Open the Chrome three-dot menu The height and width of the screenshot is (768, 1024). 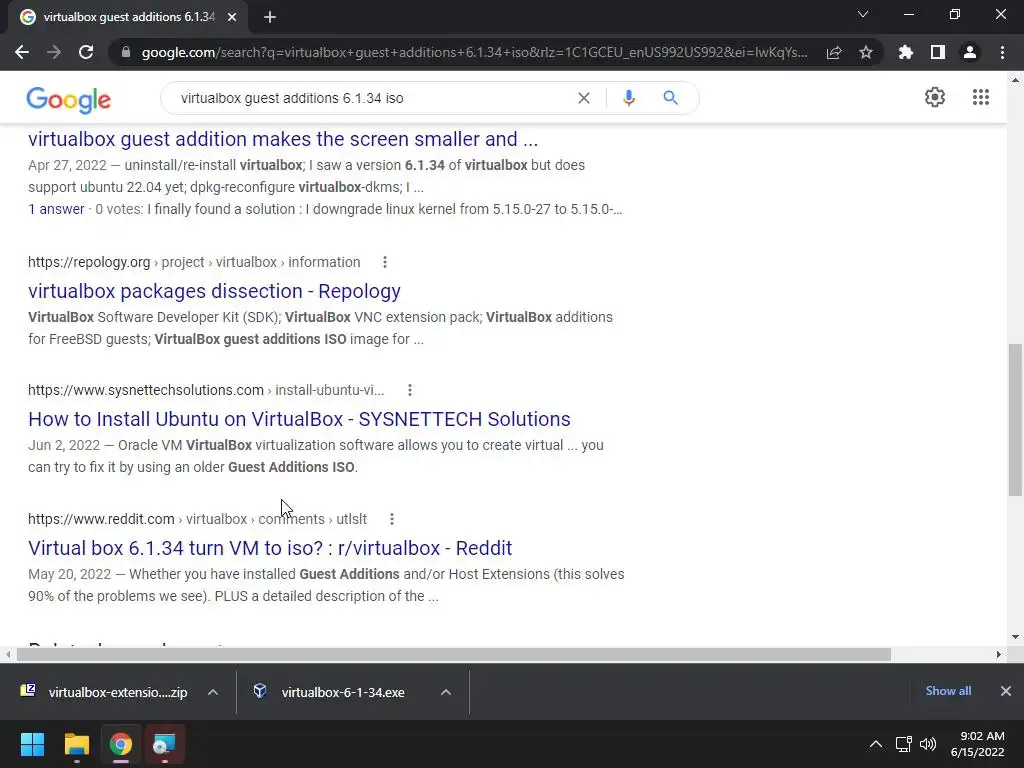(x=1002, y=52)
